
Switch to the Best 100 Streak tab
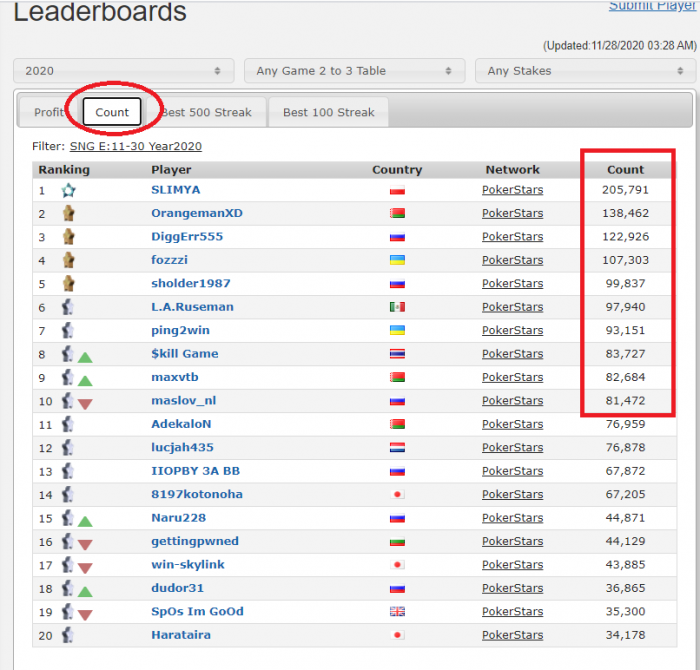click(x=329, y=112)
